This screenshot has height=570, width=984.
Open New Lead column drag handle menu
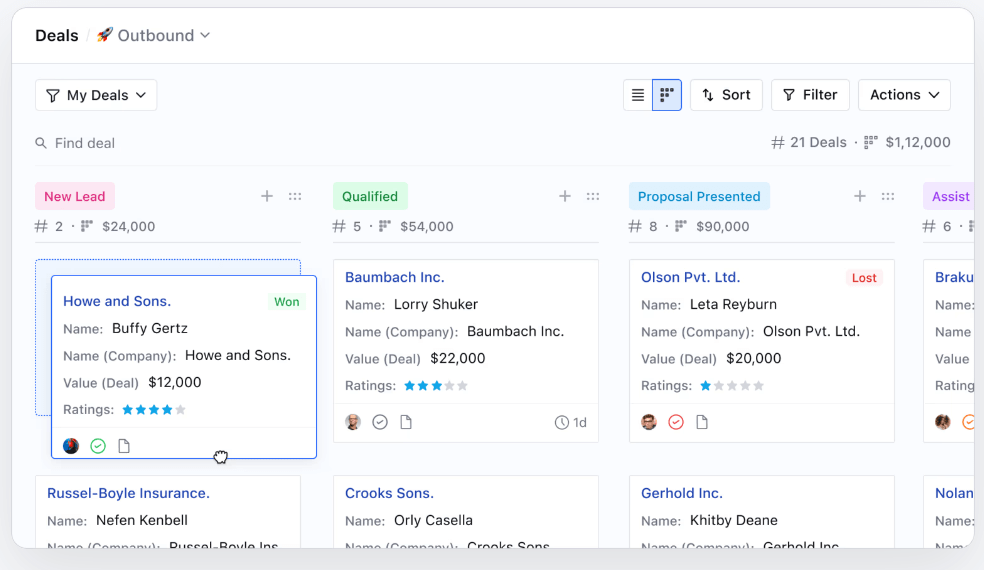click(295, 196)
